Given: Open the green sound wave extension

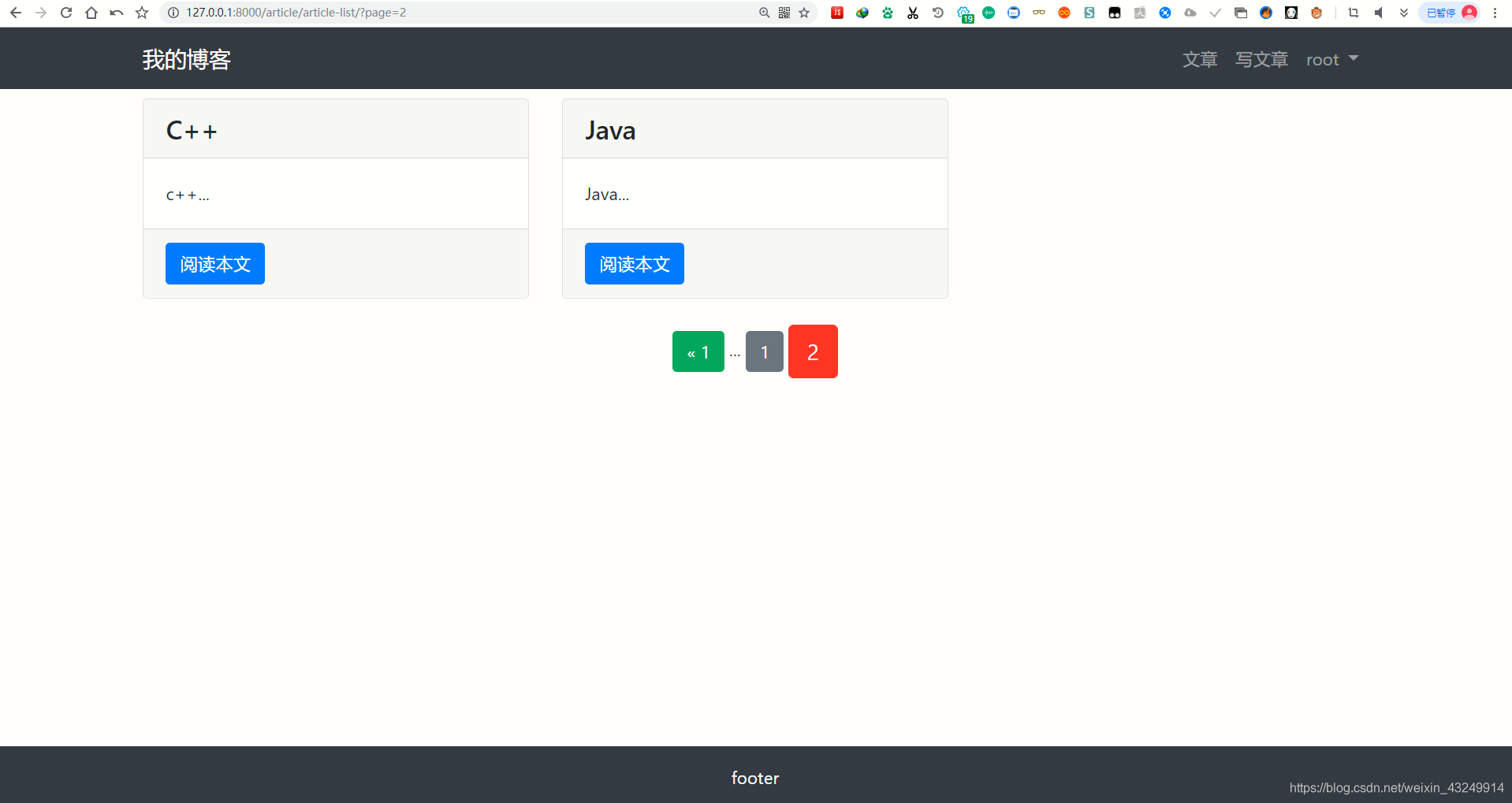Looking at the screenshot, I should pos(989,13).
